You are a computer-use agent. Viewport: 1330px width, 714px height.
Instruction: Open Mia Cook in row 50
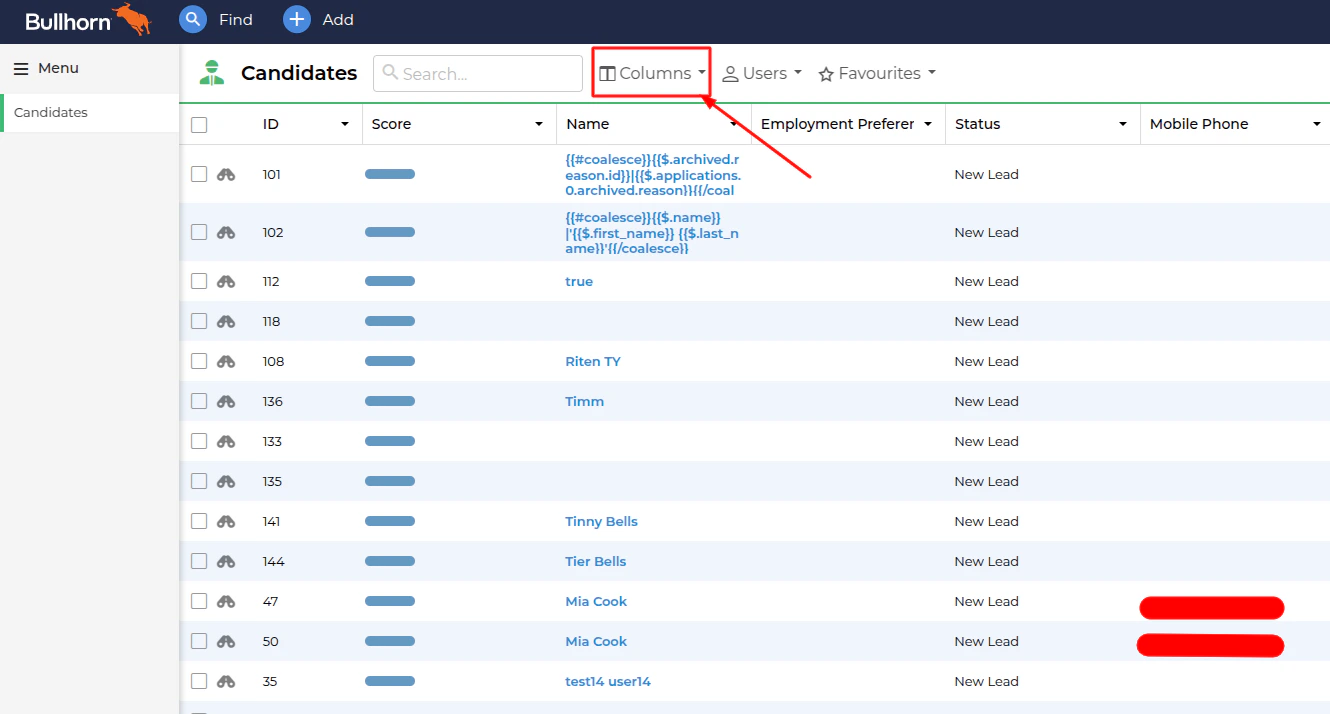click(x=596, y=641)
